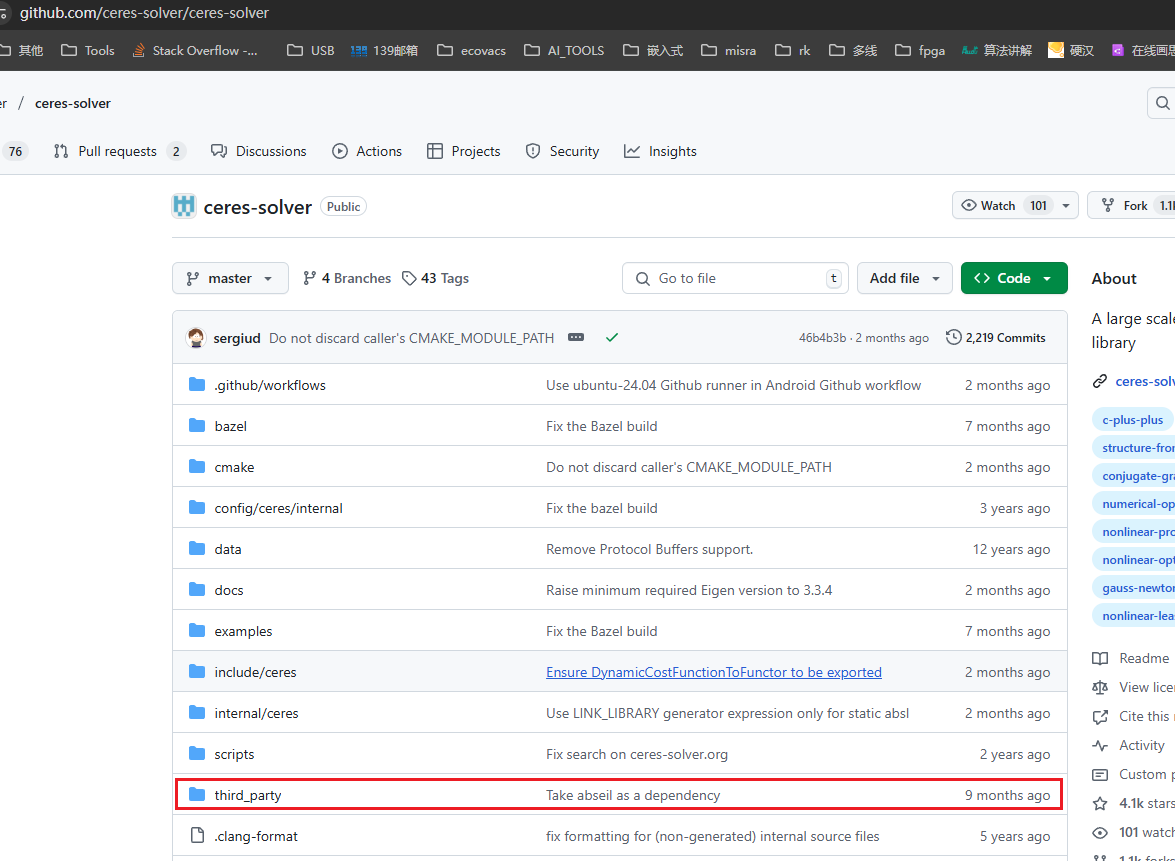Focus the Go to file search field
This screenshot has width=1175, height=861.
(x=735, y=278)
